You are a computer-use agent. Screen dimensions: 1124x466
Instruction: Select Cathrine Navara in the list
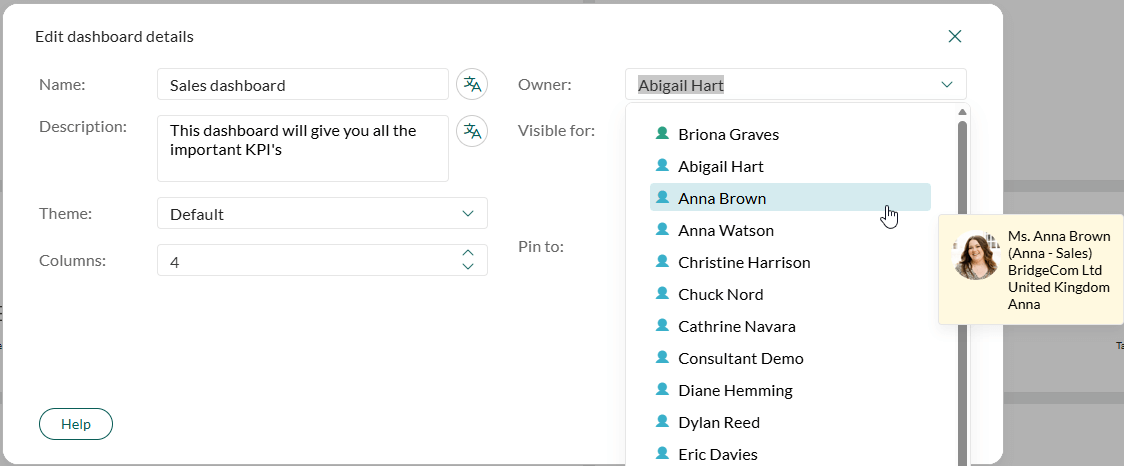click(790, 326)
